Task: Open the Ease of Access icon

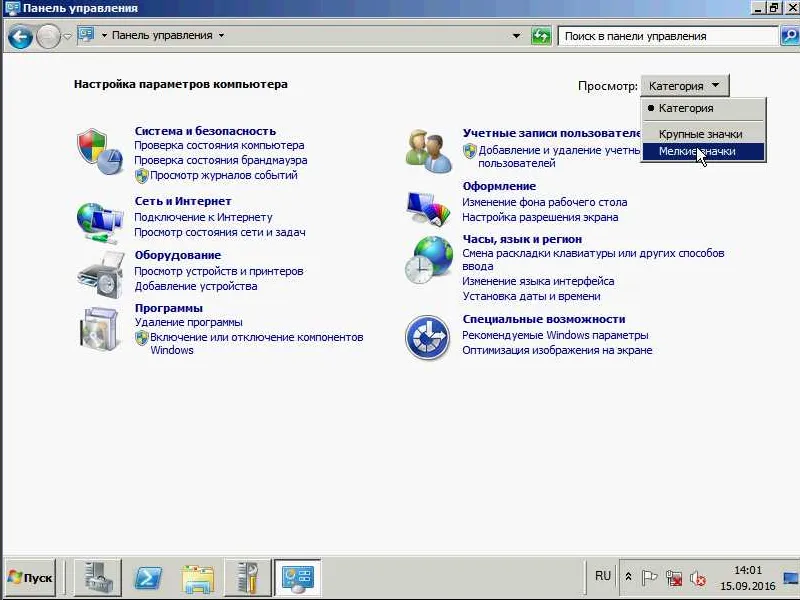Action: tap(428, 337)
